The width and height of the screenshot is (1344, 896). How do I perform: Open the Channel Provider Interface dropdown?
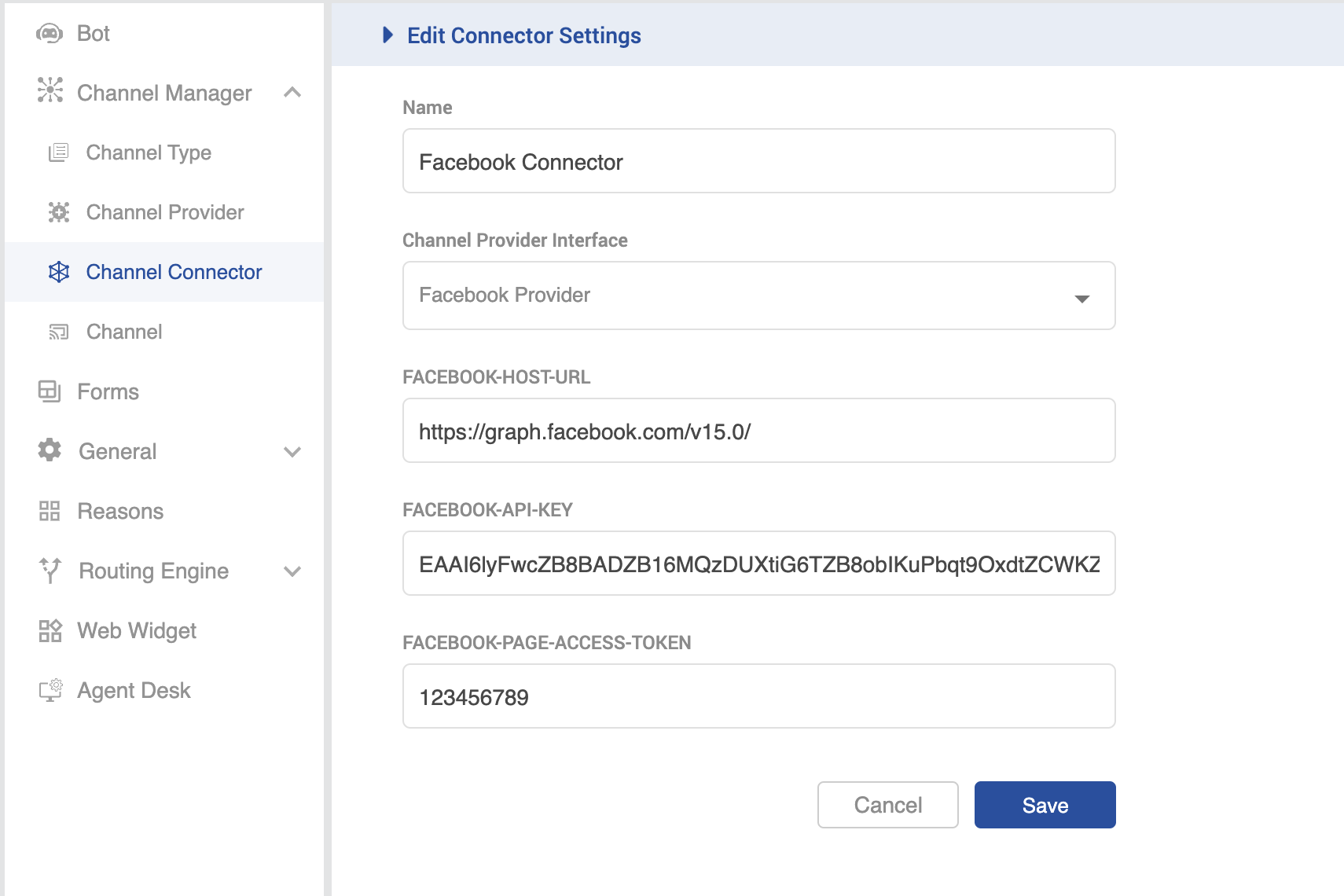coord(758,296)
